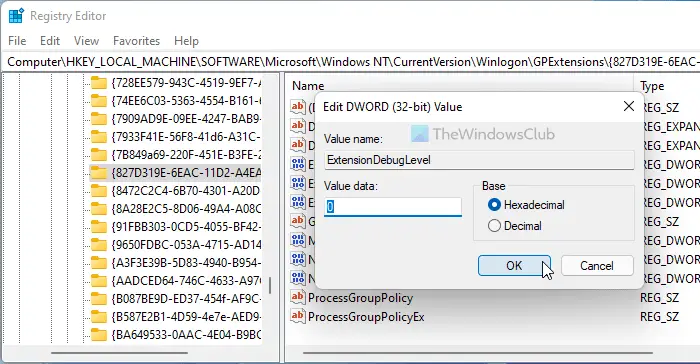Click the Value name field ExtensionDebugLevel
The width and height of the screenshot is (700, 364).
(x=479, y=160)
